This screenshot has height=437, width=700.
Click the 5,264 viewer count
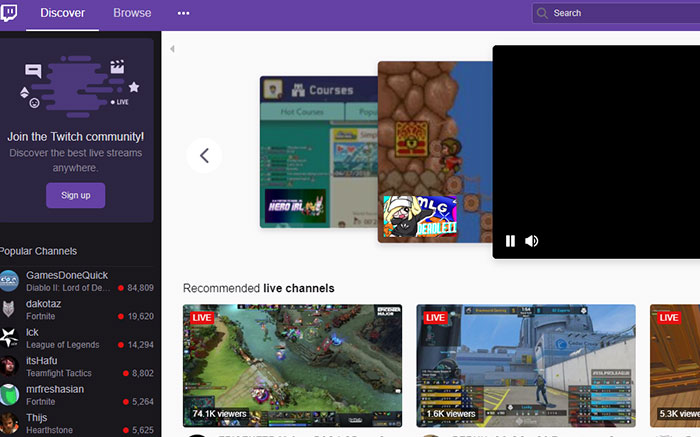142,402
